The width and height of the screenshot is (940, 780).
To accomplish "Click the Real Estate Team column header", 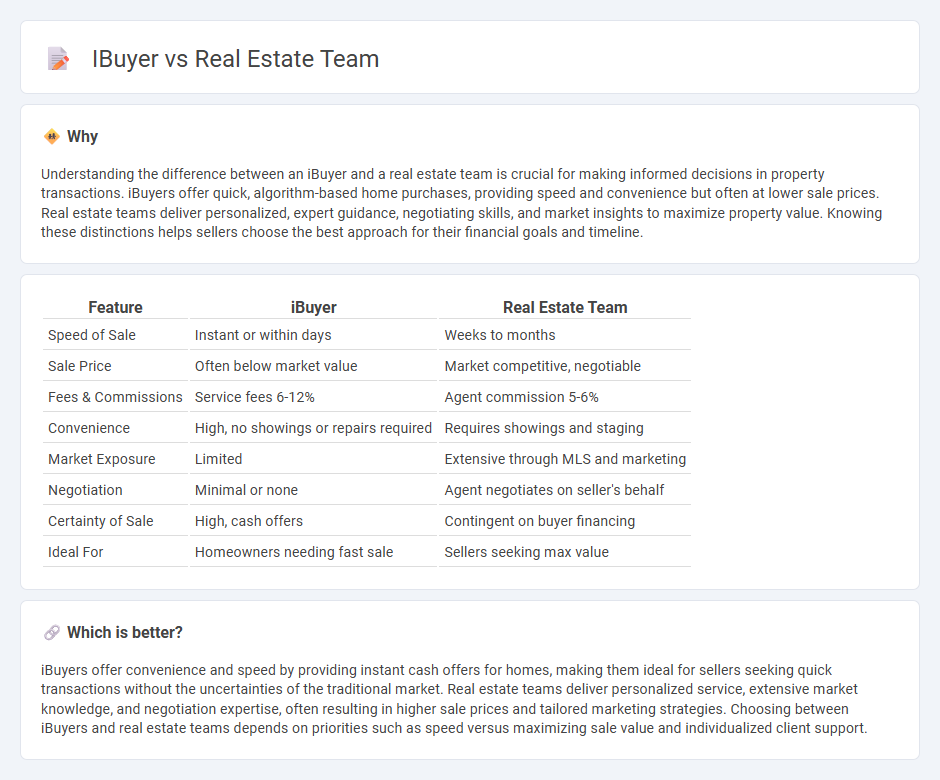I will pyautogui.click(x=565, y=308).
